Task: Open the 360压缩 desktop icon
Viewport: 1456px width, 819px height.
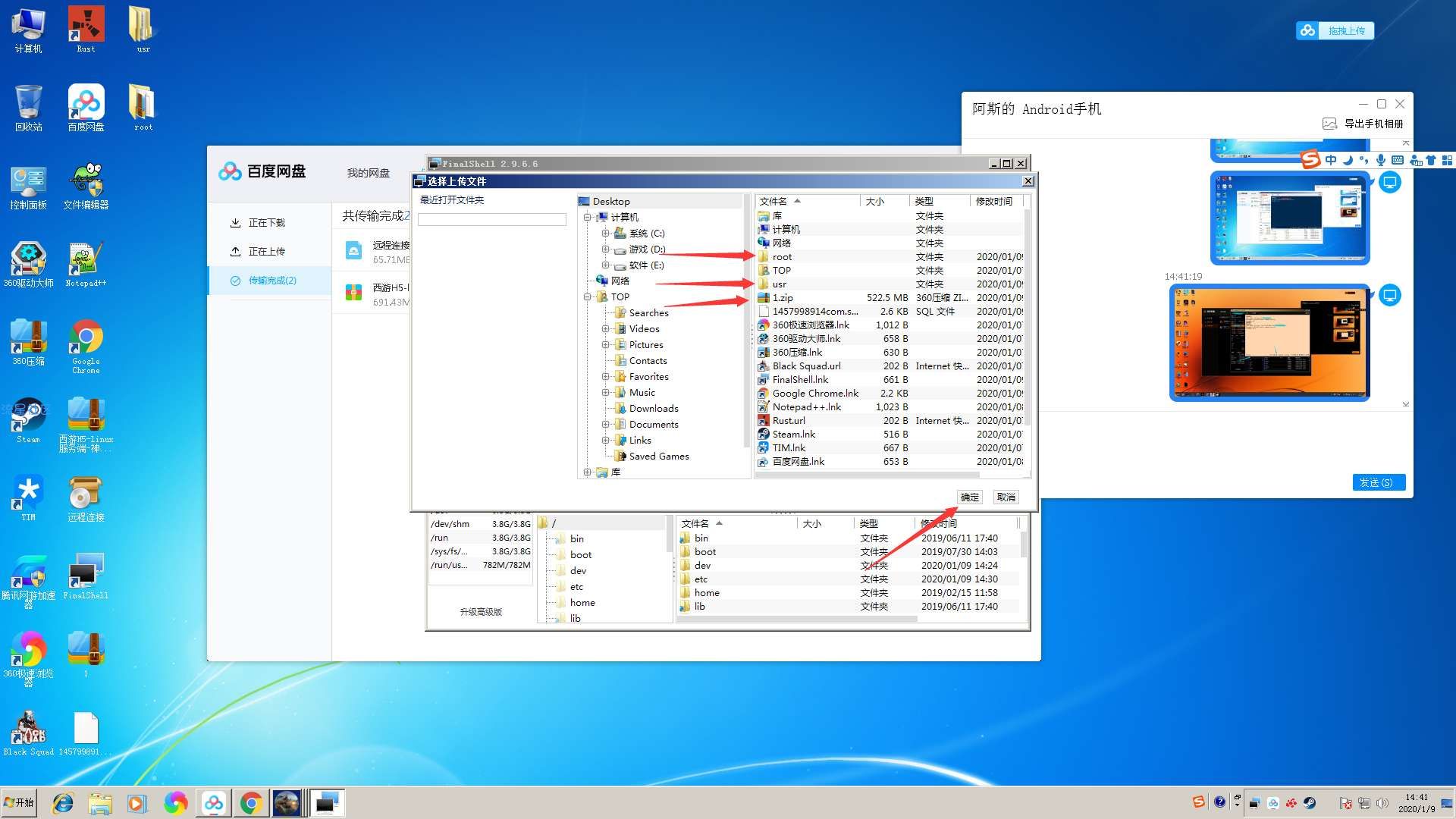Action: [x=28, y=343]
